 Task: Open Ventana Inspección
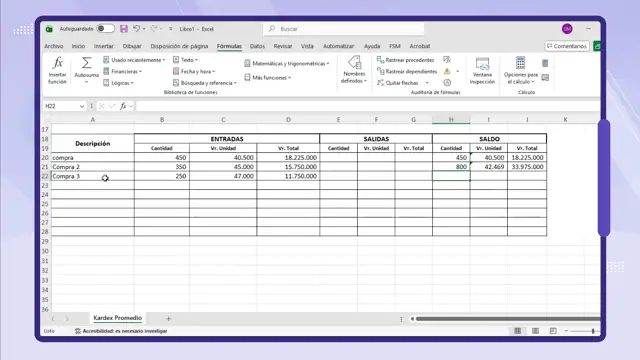(482, 71)
